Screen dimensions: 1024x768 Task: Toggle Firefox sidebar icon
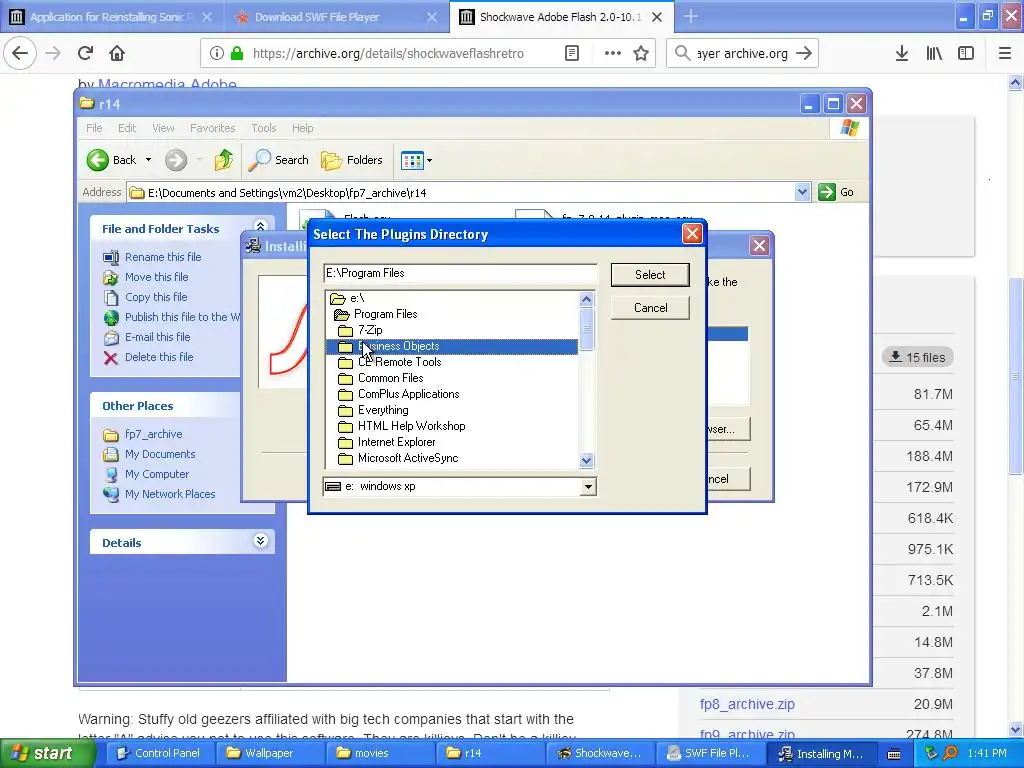(x=966, y=54)
